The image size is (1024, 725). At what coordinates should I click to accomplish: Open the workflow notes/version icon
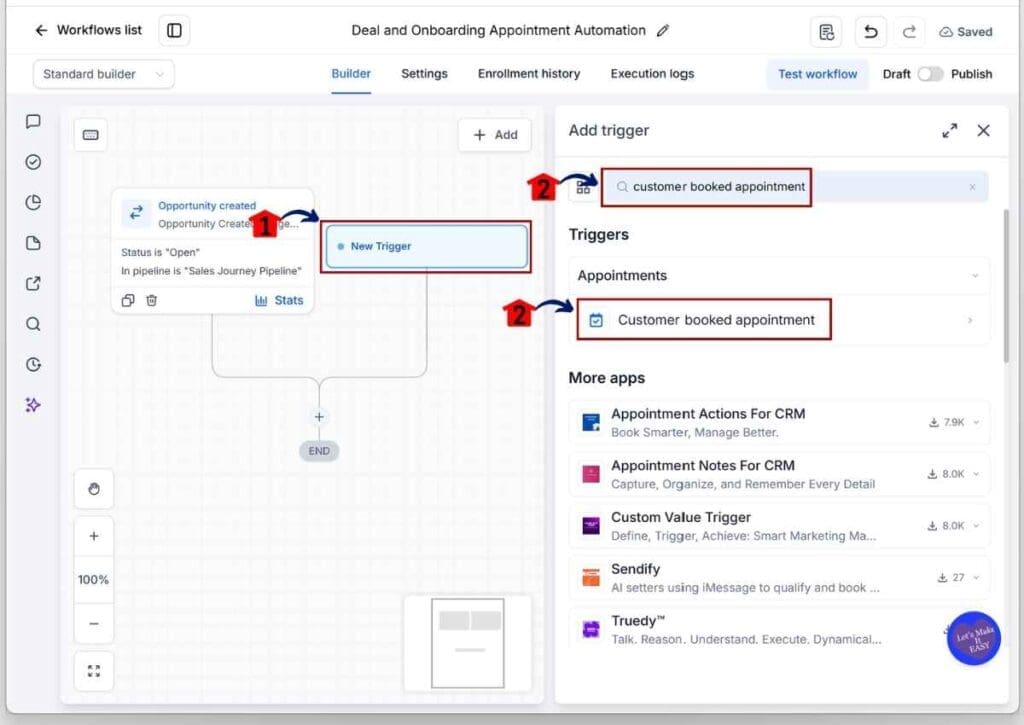(x=826, y=31)
